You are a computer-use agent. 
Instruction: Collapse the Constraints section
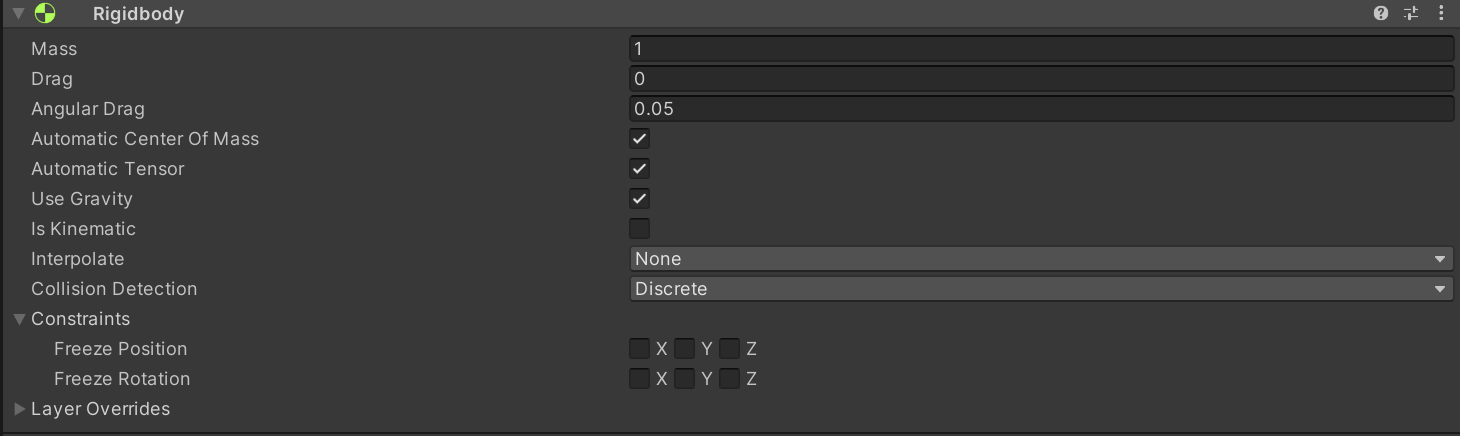click(20, 319)
